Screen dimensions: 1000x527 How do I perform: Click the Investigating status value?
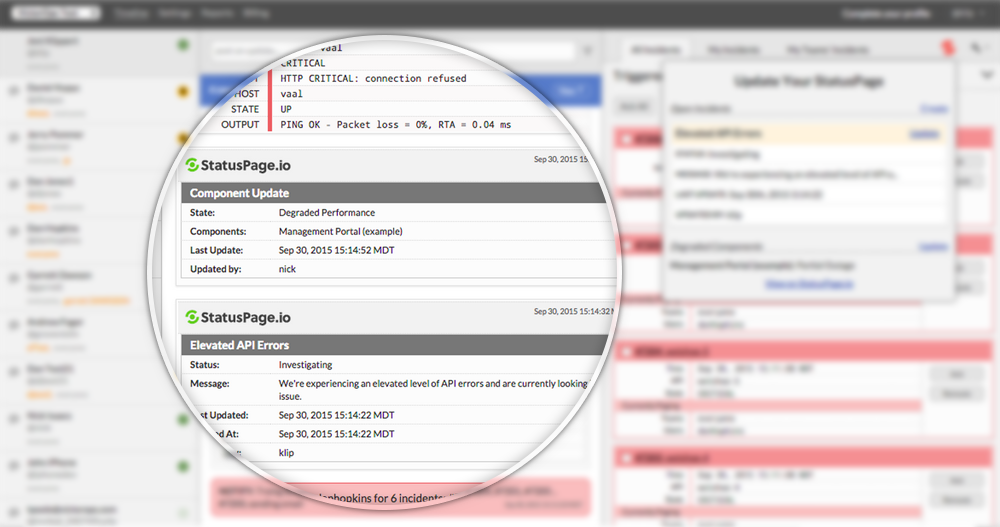[x=305, y=365]
